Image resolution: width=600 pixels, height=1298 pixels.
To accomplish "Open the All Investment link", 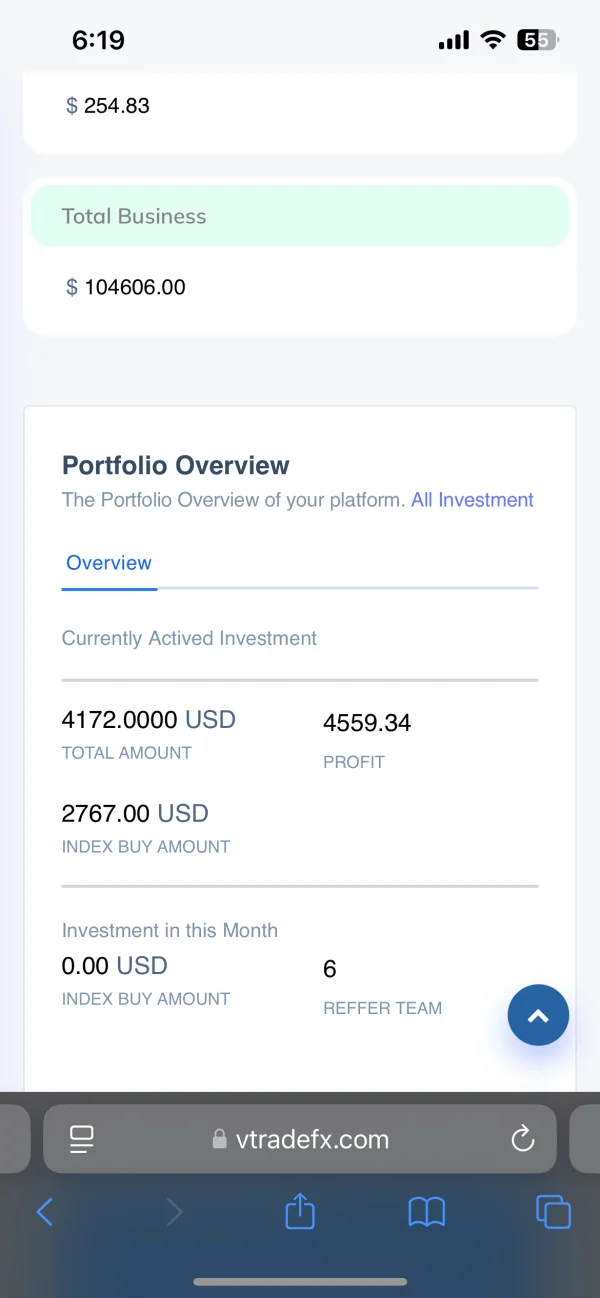I will click(472, 500).
